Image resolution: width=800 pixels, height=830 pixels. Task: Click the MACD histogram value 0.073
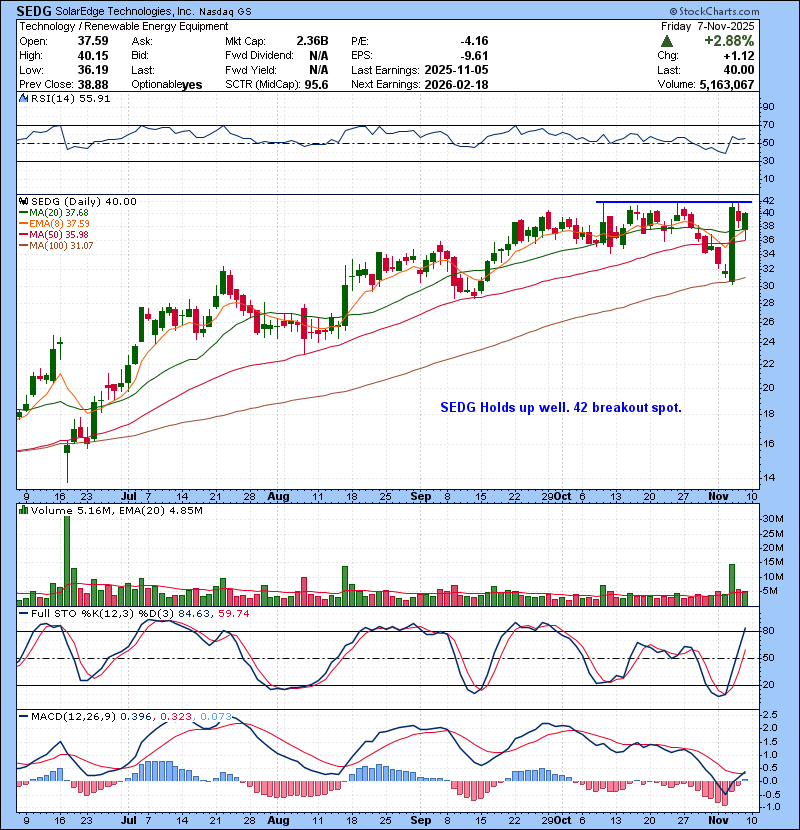[x=216, y=716]
